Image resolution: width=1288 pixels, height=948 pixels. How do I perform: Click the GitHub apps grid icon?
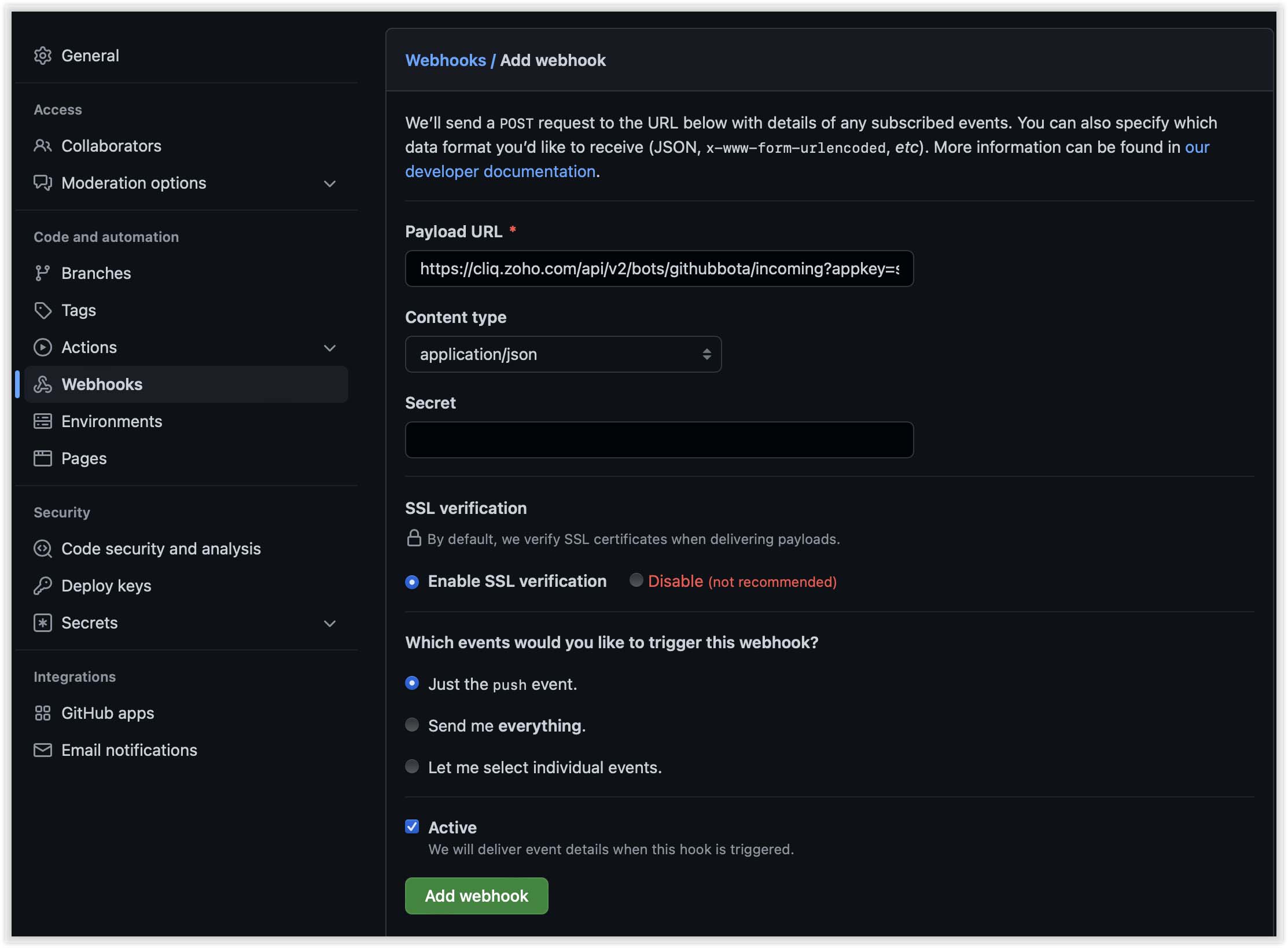(43, 713)
